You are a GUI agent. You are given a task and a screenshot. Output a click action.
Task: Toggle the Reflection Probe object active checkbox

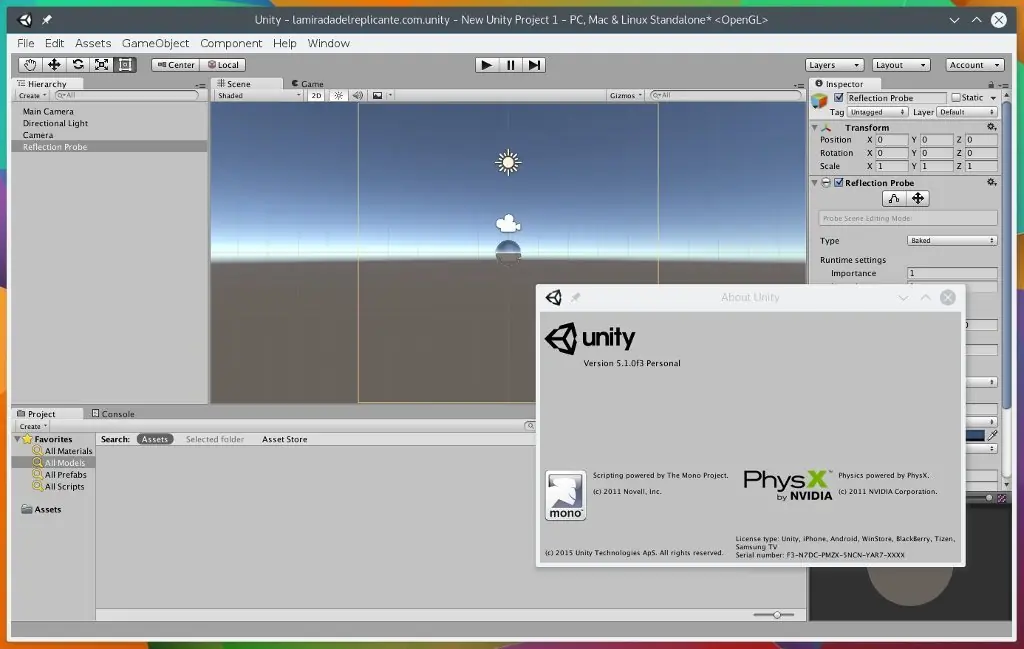[839, 98]
